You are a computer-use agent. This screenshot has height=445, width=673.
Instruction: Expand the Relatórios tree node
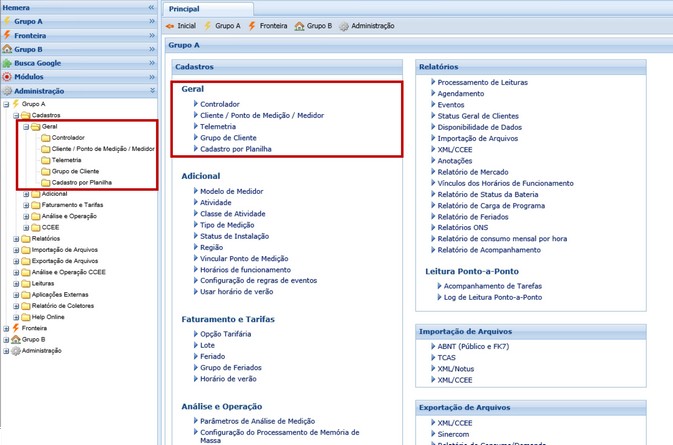tap(16, 239)
